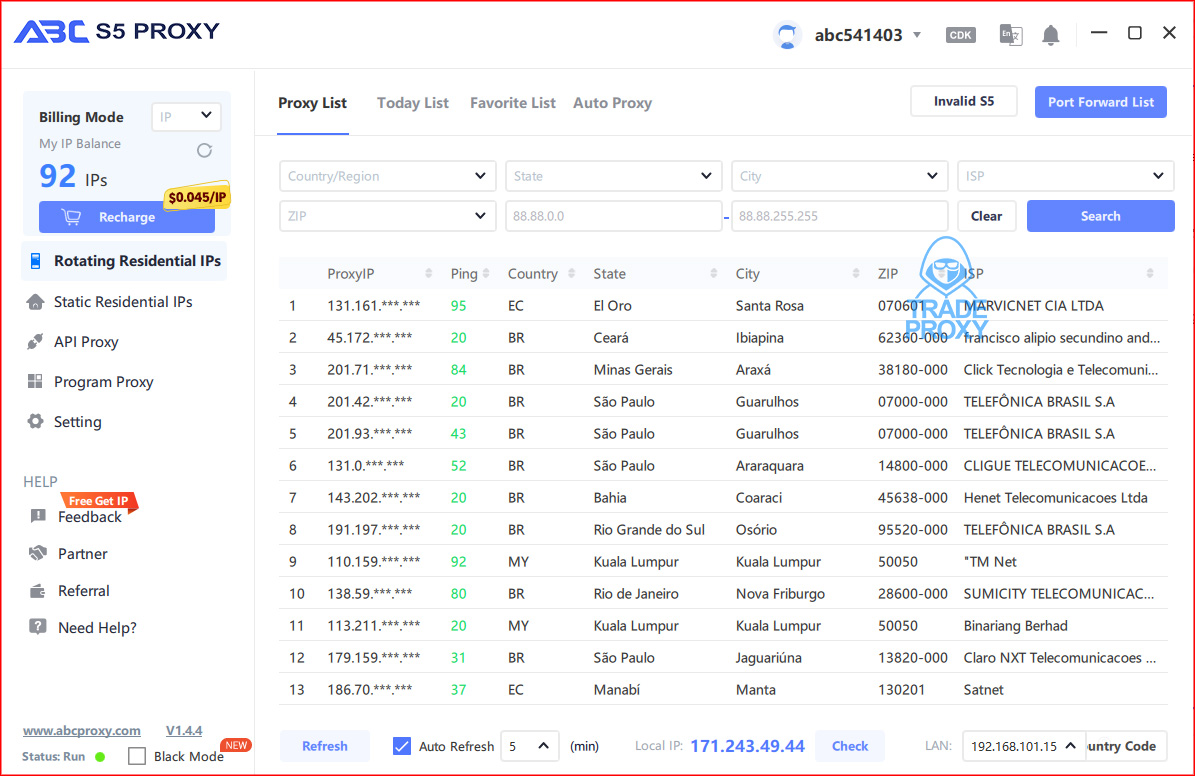Click the start IP range field 88.88.0.0
This screenshot has width=1195, height=776.
pos(614,216)
